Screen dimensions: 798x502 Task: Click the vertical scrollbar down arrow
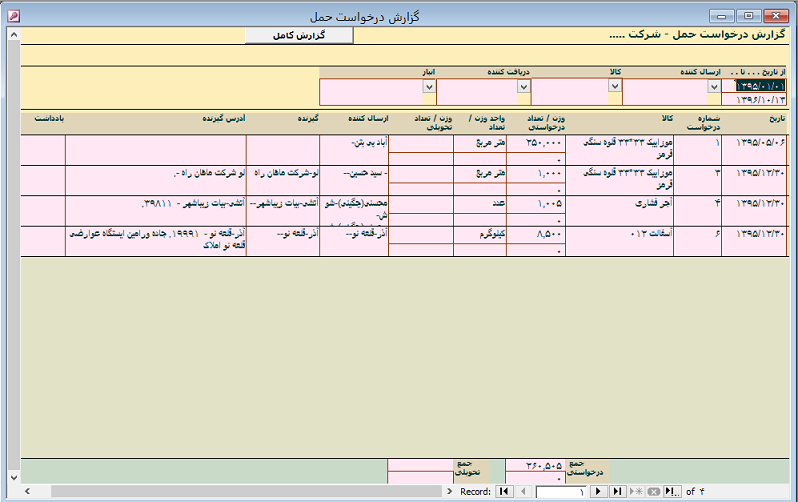(14, 478)
